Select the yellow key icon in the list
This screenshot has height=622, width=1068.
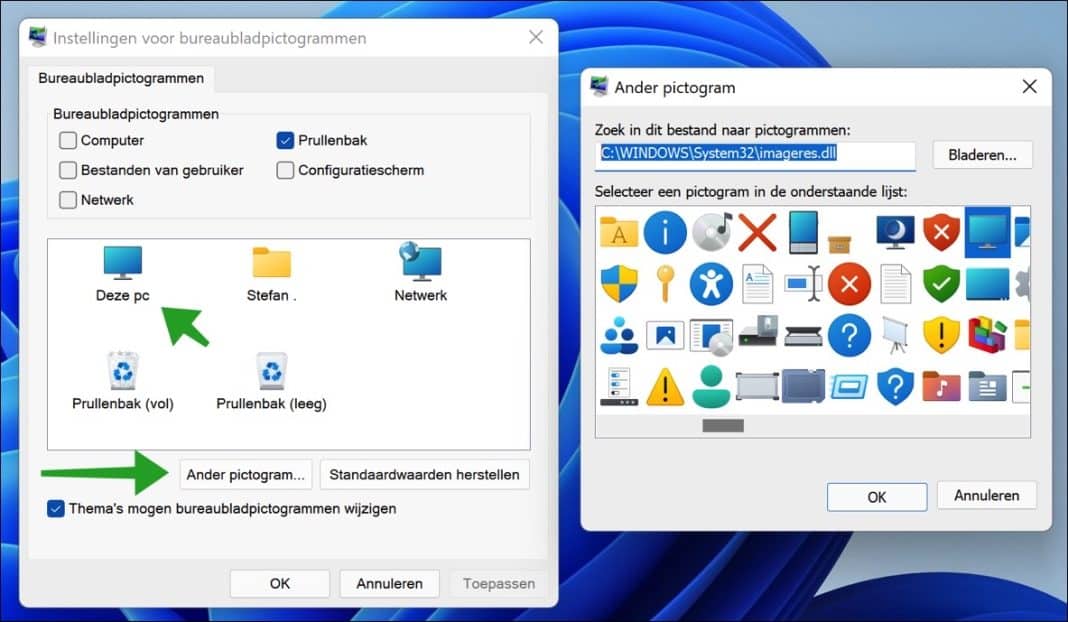(667, 283)
